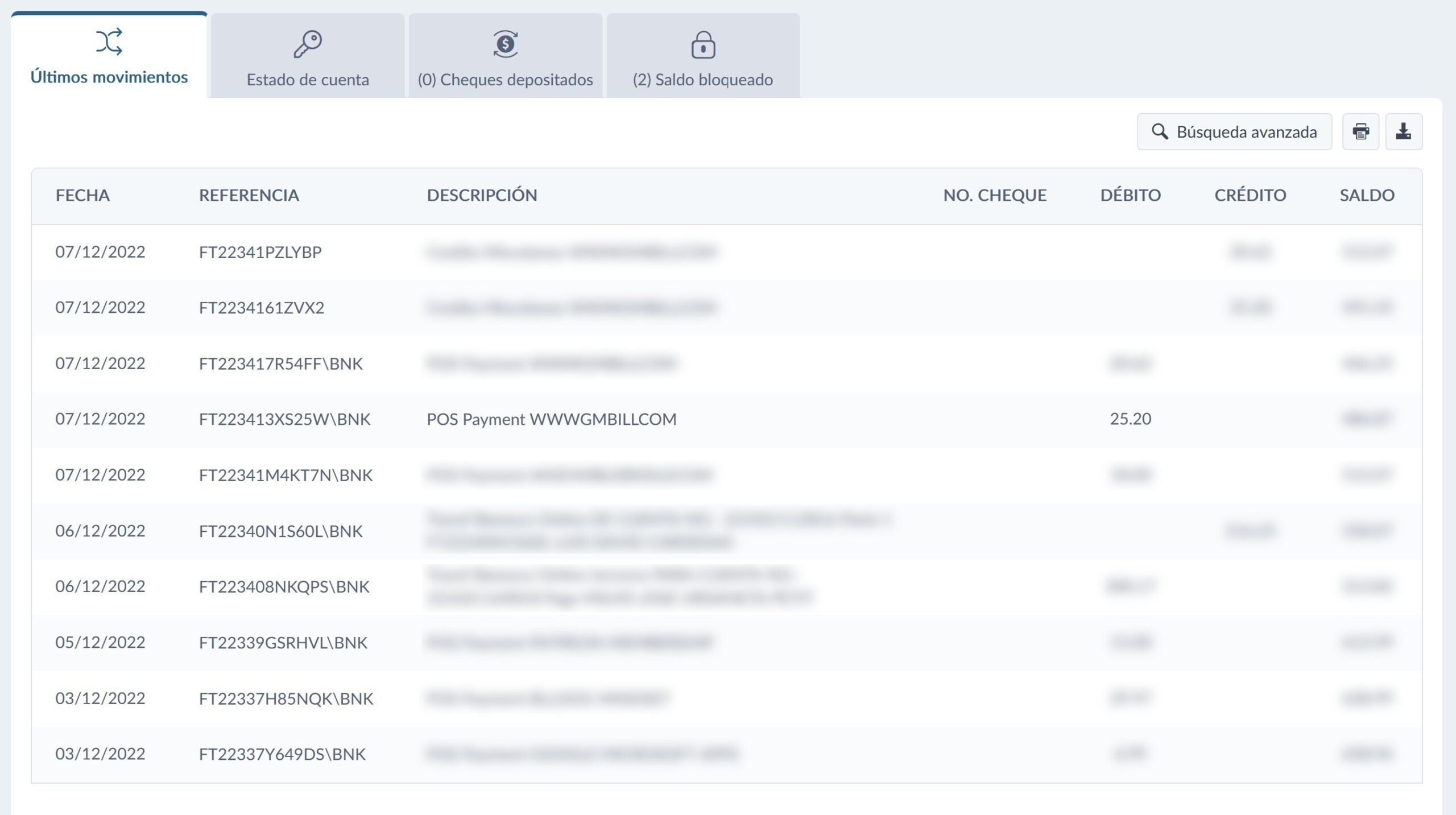The height and width of the screenshot is (815, 1456).
Task: Click the key icon for account statement
Action: click(x=308, y=44)
